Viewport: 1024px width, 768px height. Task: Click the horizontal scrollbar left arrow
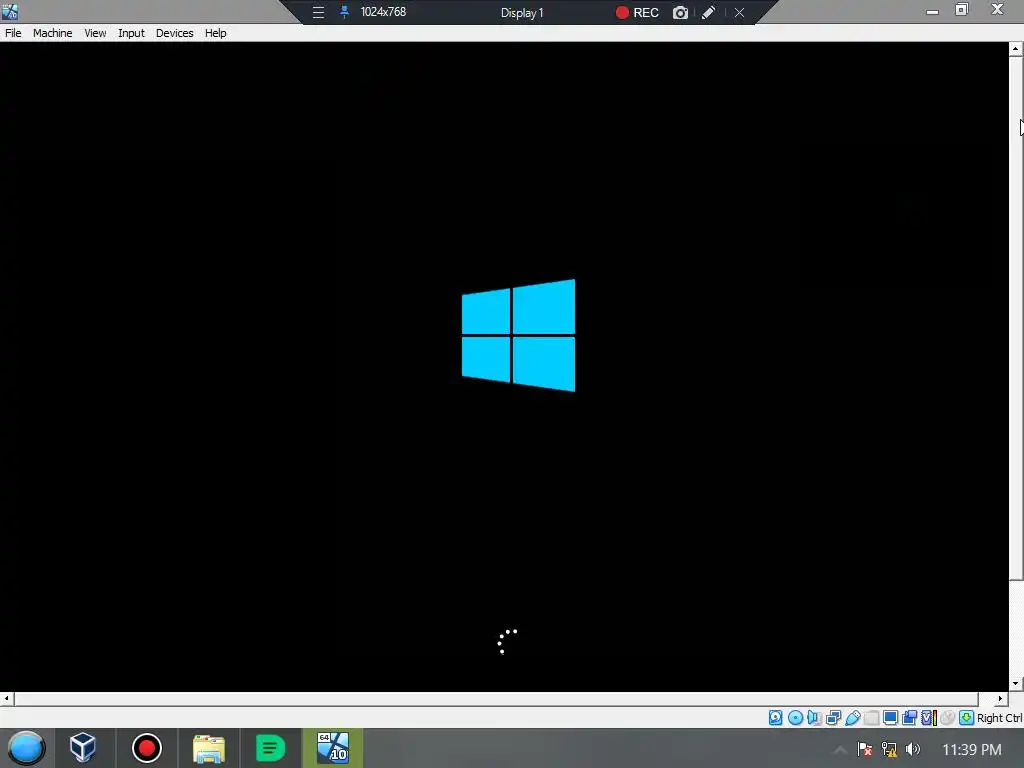pyautogui.click(x=7, y=699)
